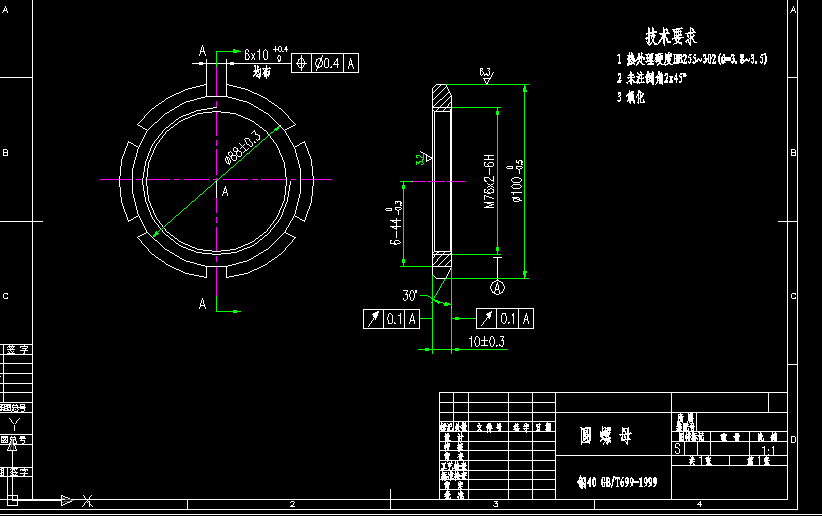Click the circled datum A symbol

496,287
